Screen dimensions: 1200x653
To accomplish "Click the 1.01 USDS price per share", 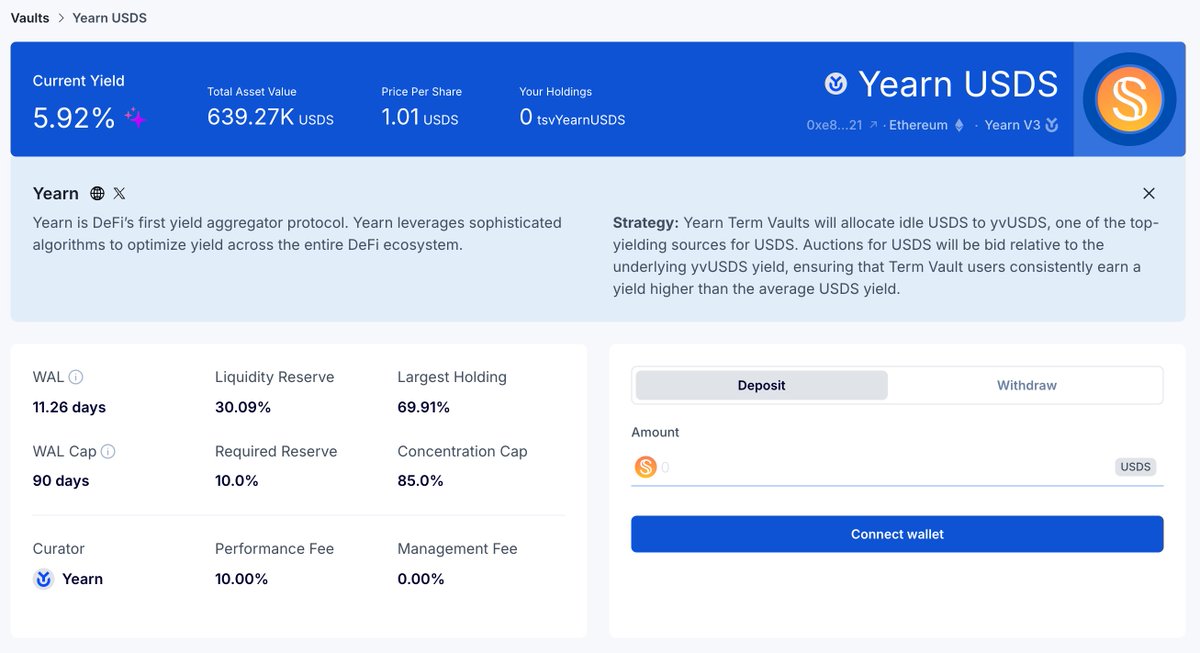I will click(420, 118).
